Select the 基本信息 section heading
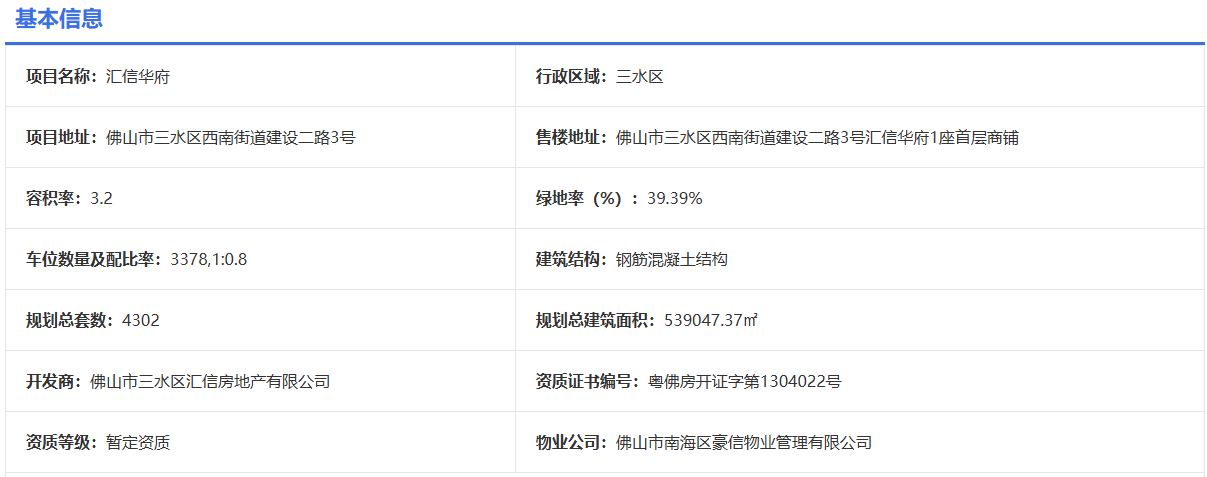The image size is (1207, 477). click(x=59, y=19)
